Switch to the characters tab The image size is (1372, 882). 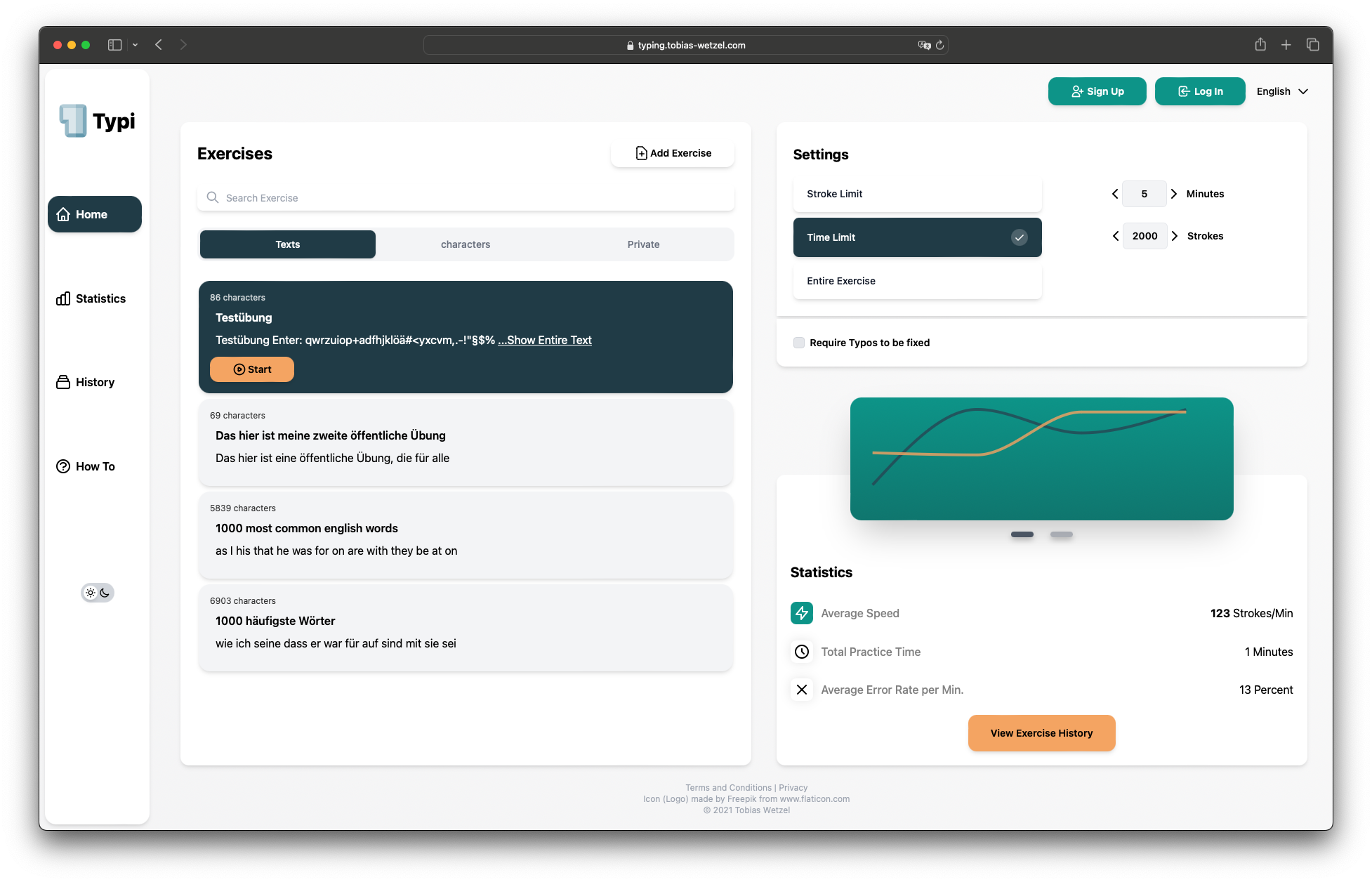click(466, 244)
